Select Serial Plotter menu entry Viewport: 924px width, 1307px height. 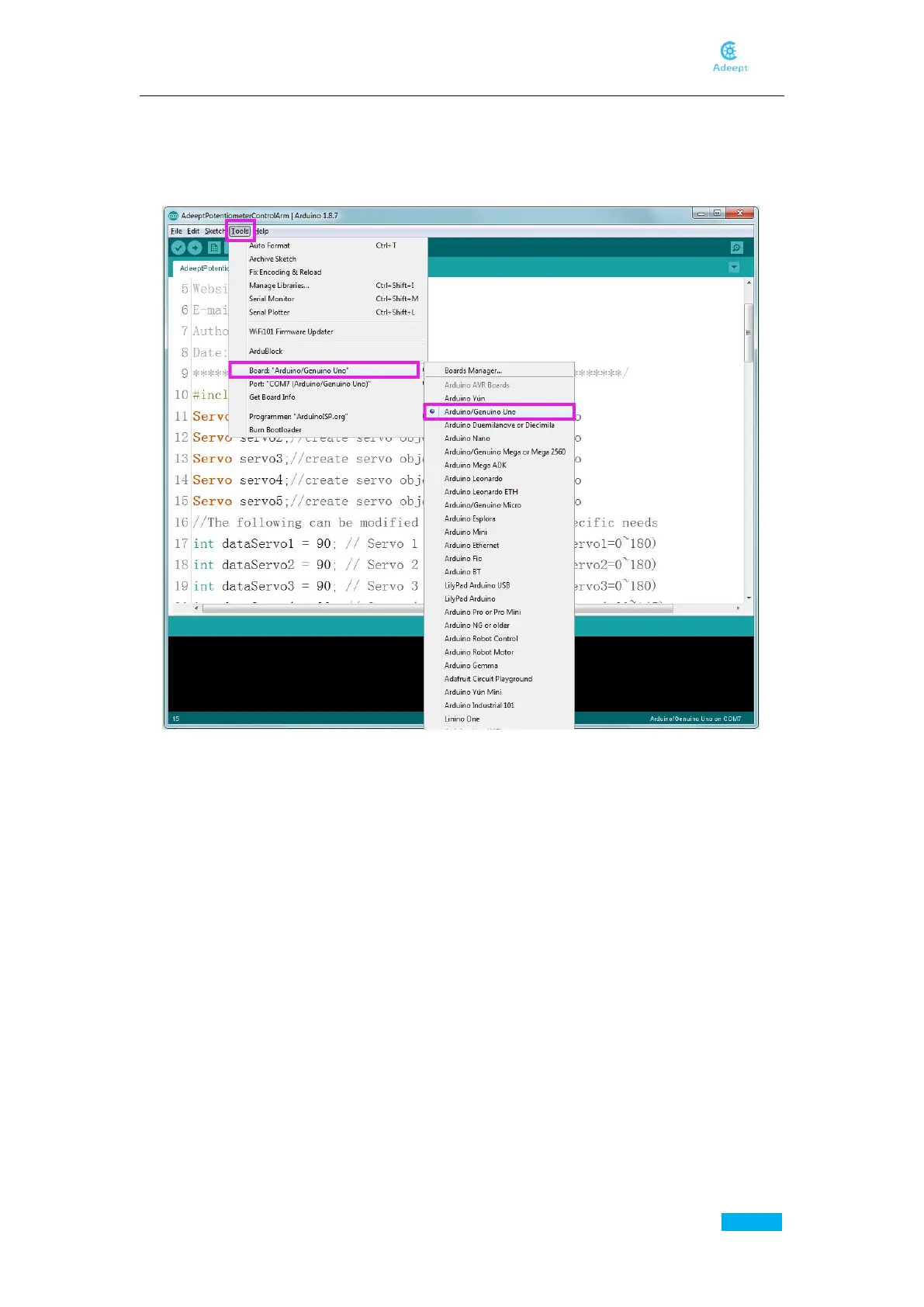tap(327, 312)
